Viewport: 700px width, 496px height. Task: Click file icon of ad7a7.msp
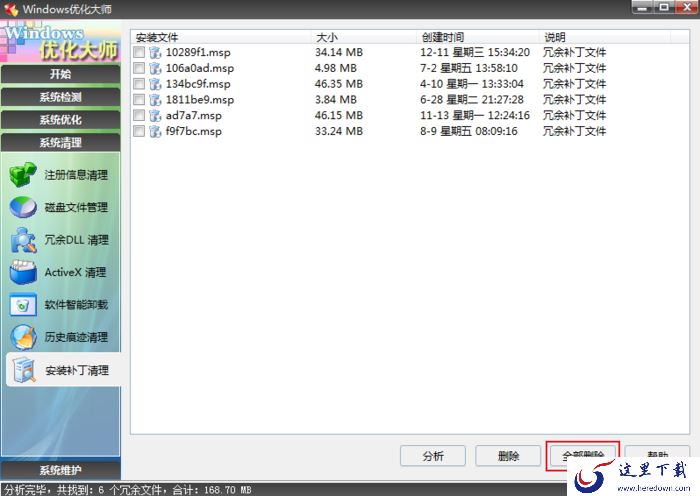(155, 116)
